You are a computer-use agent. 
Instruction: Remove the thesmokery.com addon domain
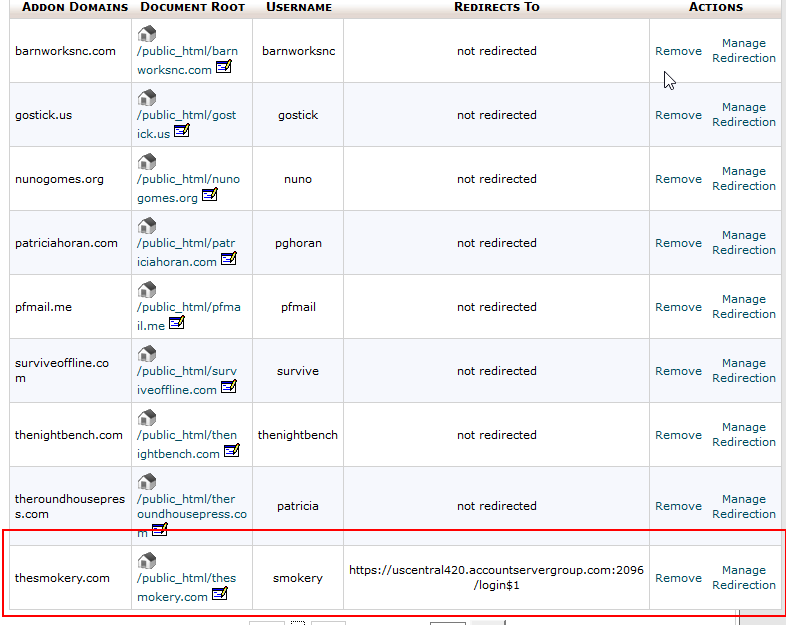(x=678, y=578)
